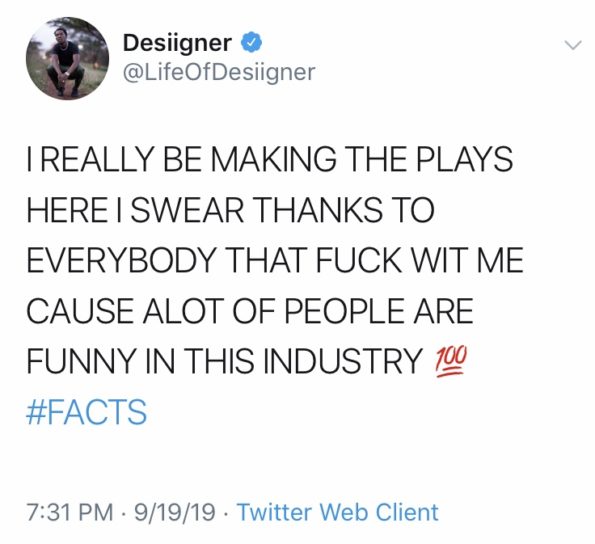This screenshot has width=595, height=544.
Task: Click the line "HERE I SWEAR THANKS TO"
Action: click(230, 210)
